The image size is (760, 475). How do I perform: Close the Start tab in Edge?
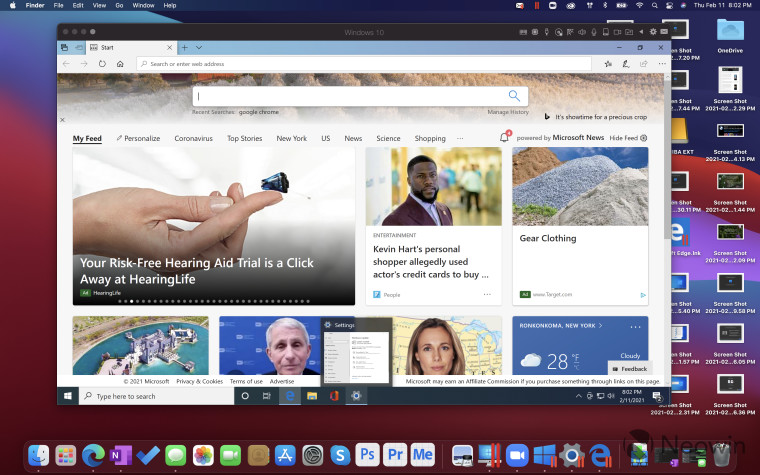click(x=169, y=48)
